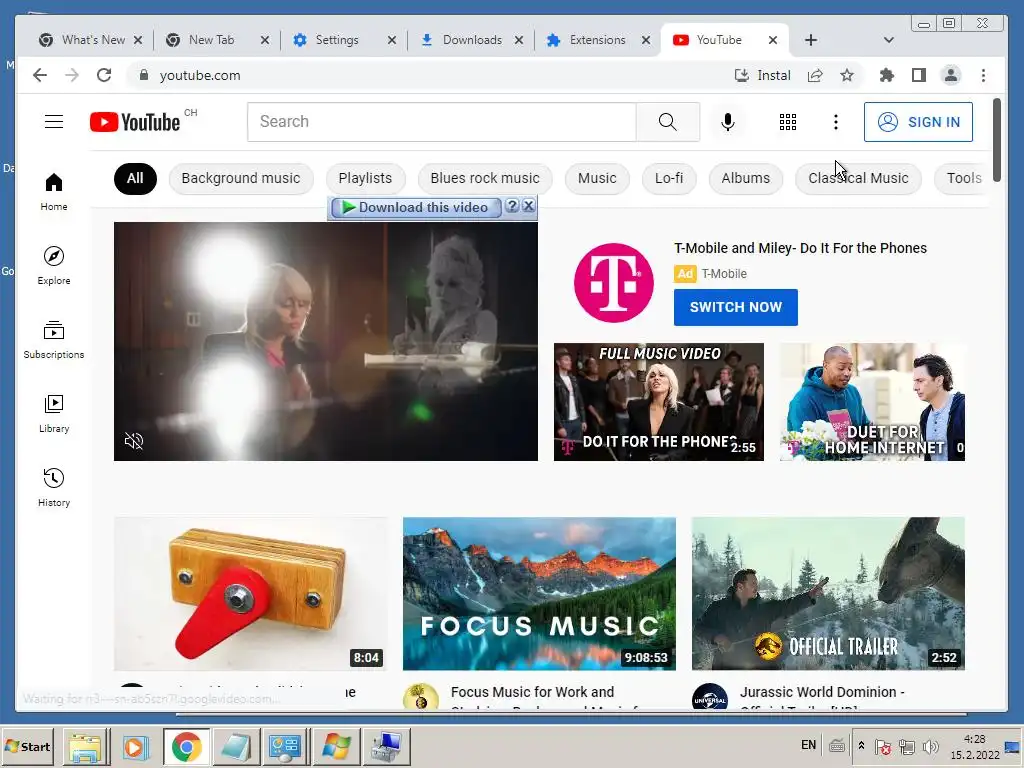
Task: Select Background music chip
Action: coord(241,178)
